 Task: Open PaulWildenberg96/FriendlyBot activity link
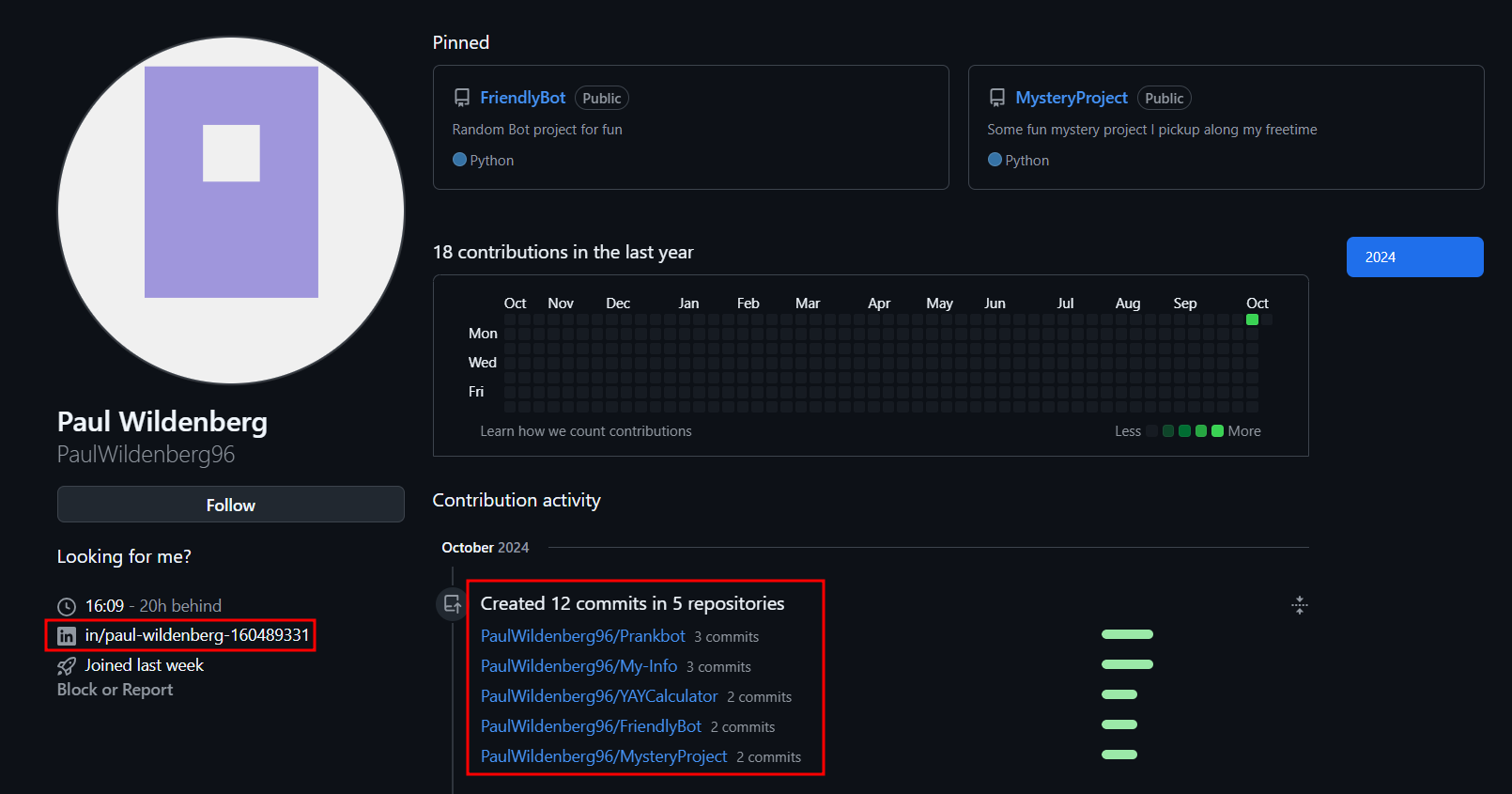click(591, 726)
